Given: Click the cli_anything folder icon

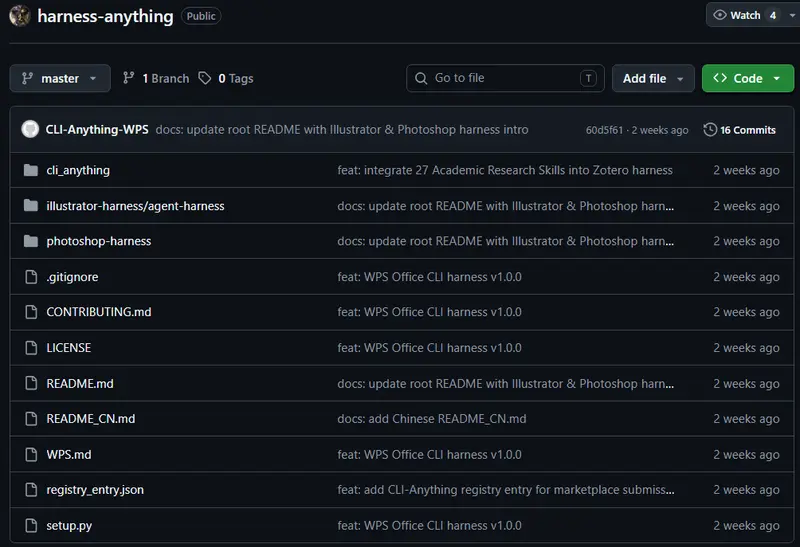Looking at the screenshot, I should [31, 170].
